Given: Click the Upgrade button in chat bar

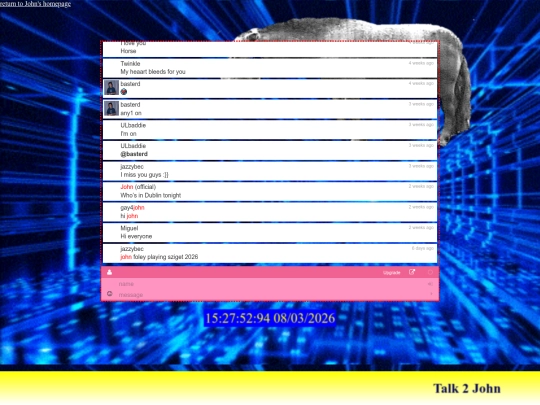Looking at the screenshot, I should (x=392, y=273).
